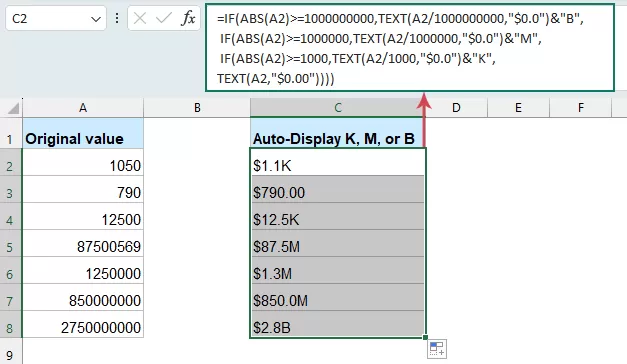Select row 8 header

[10, 324]
